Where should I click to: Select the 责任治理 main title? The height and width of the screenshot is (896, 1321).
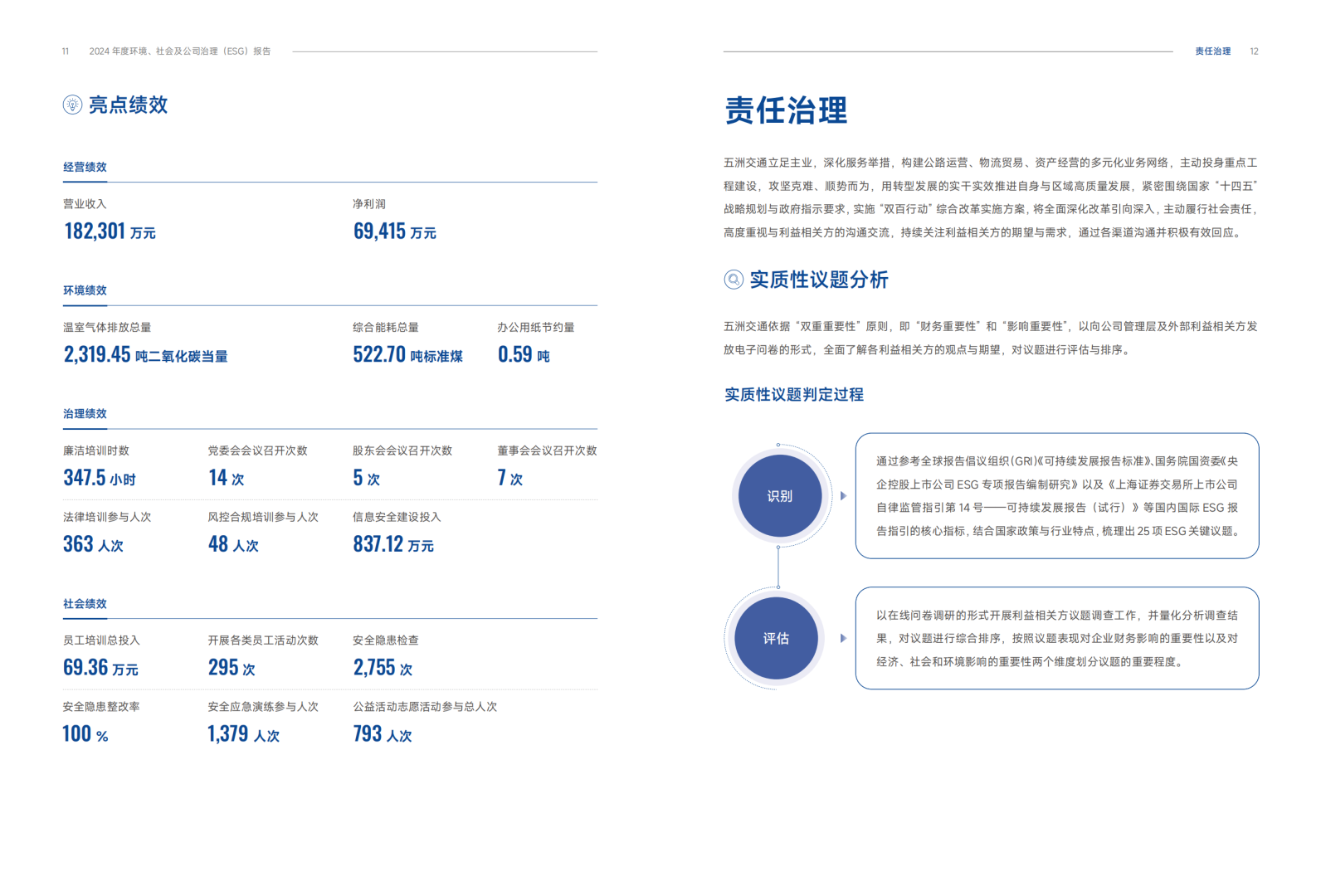pyautogui.click(x=786, y=110)
